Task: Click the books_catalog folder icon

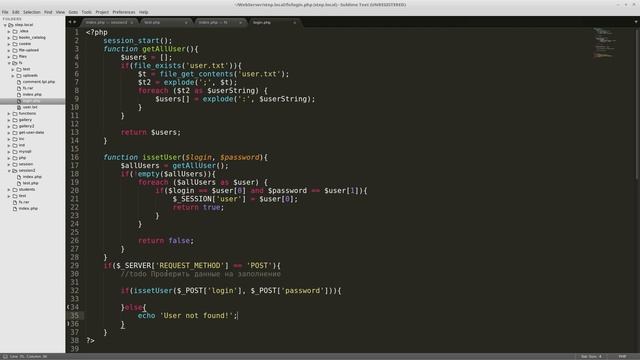Action: [x=15, y=38]
